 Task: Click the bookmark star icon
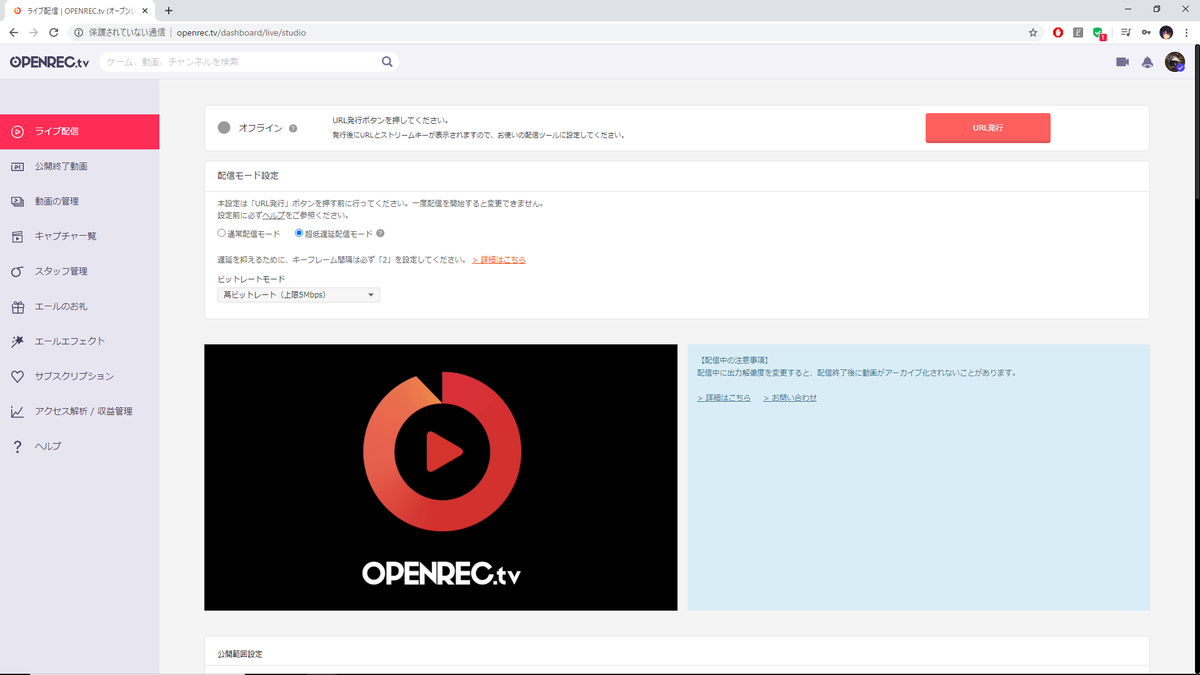click(x=1033, y=32)
